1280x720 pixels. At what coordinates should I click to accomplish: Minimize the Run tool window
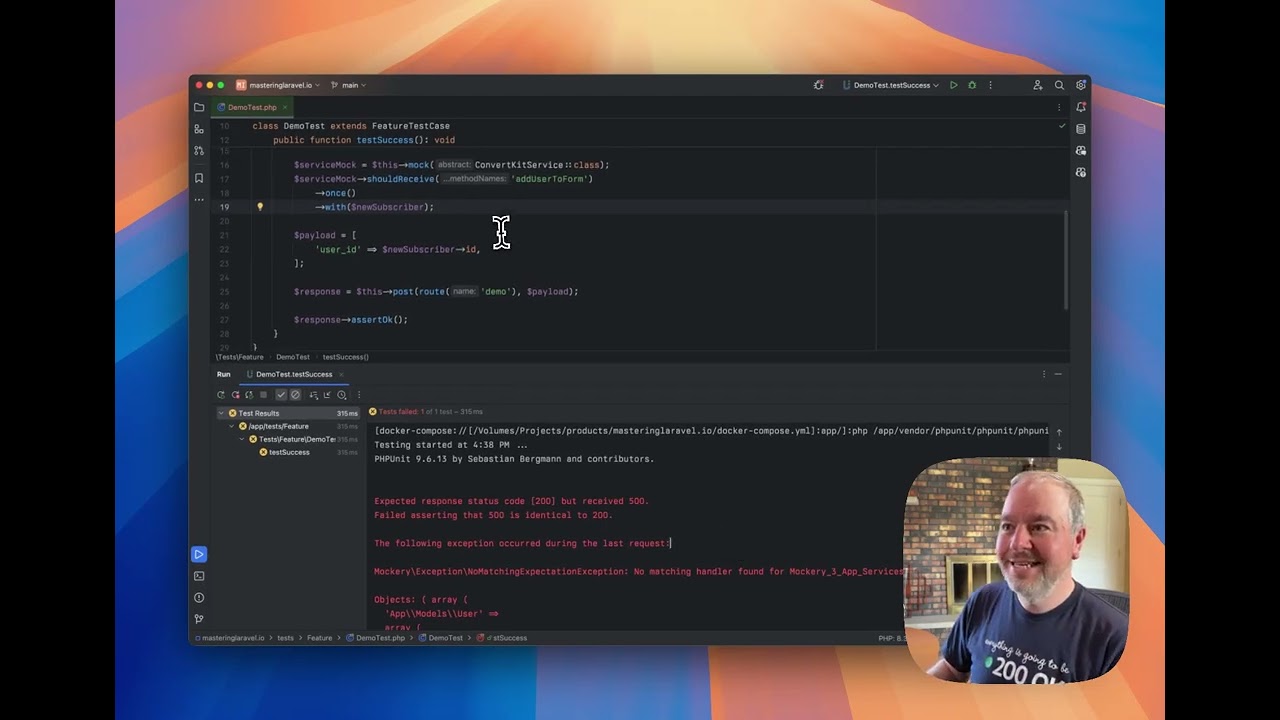pyautogui.click(x=1058, y=374)
